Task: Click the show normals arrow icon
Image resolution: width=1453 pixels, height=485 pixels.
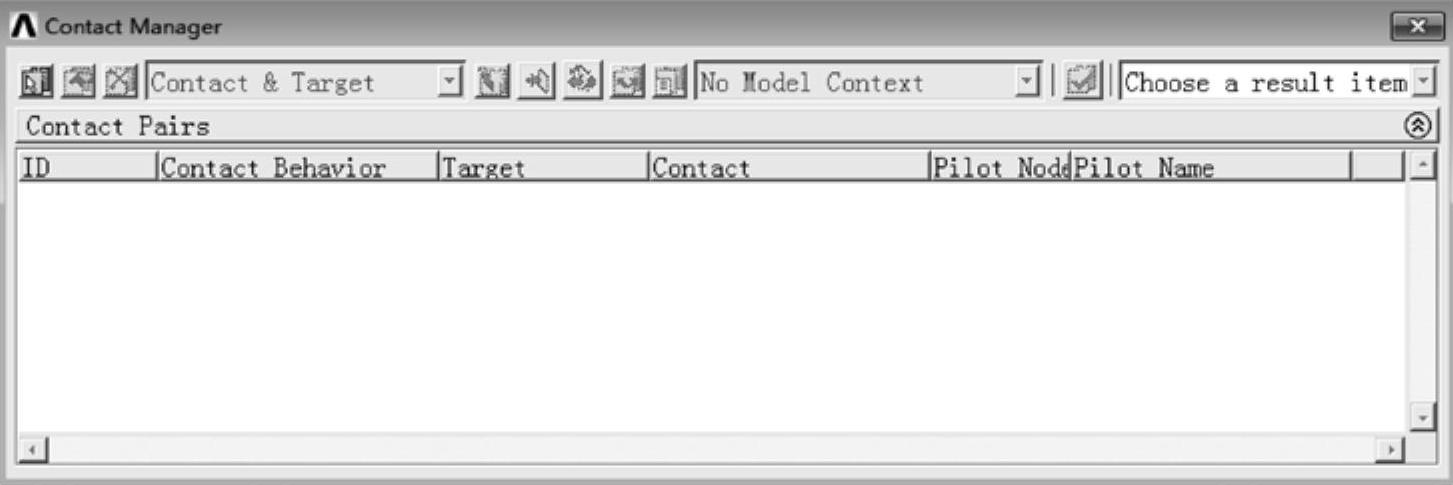Action: click(x=536, y=82)
